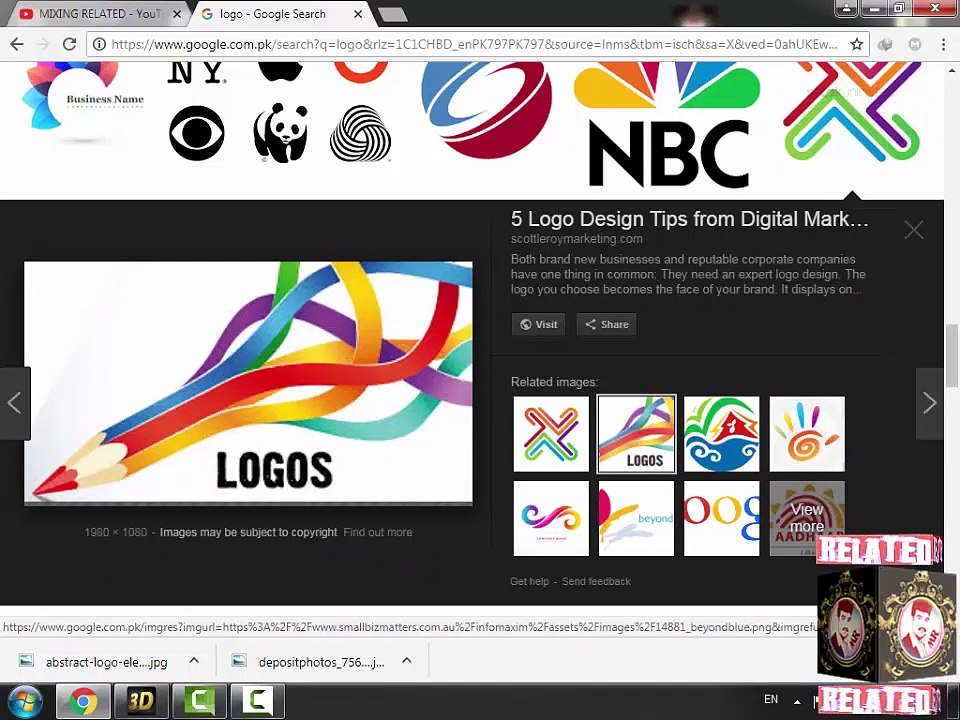960x720 pixels.
Task: Reload the page with the refresh icon
Action: (69, 44)
